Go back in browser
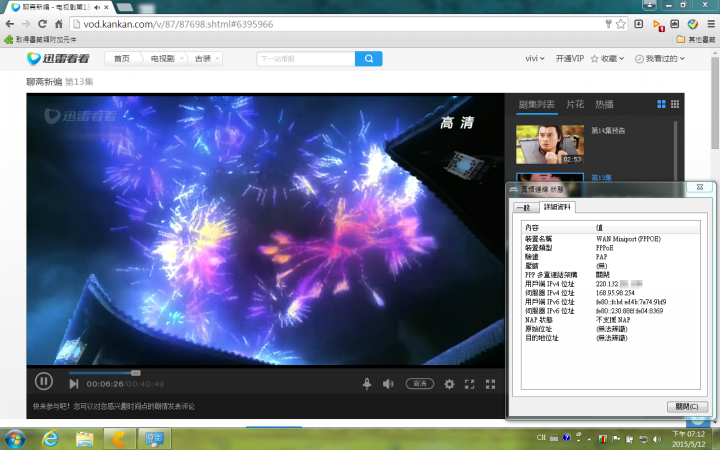 point(10,24)
